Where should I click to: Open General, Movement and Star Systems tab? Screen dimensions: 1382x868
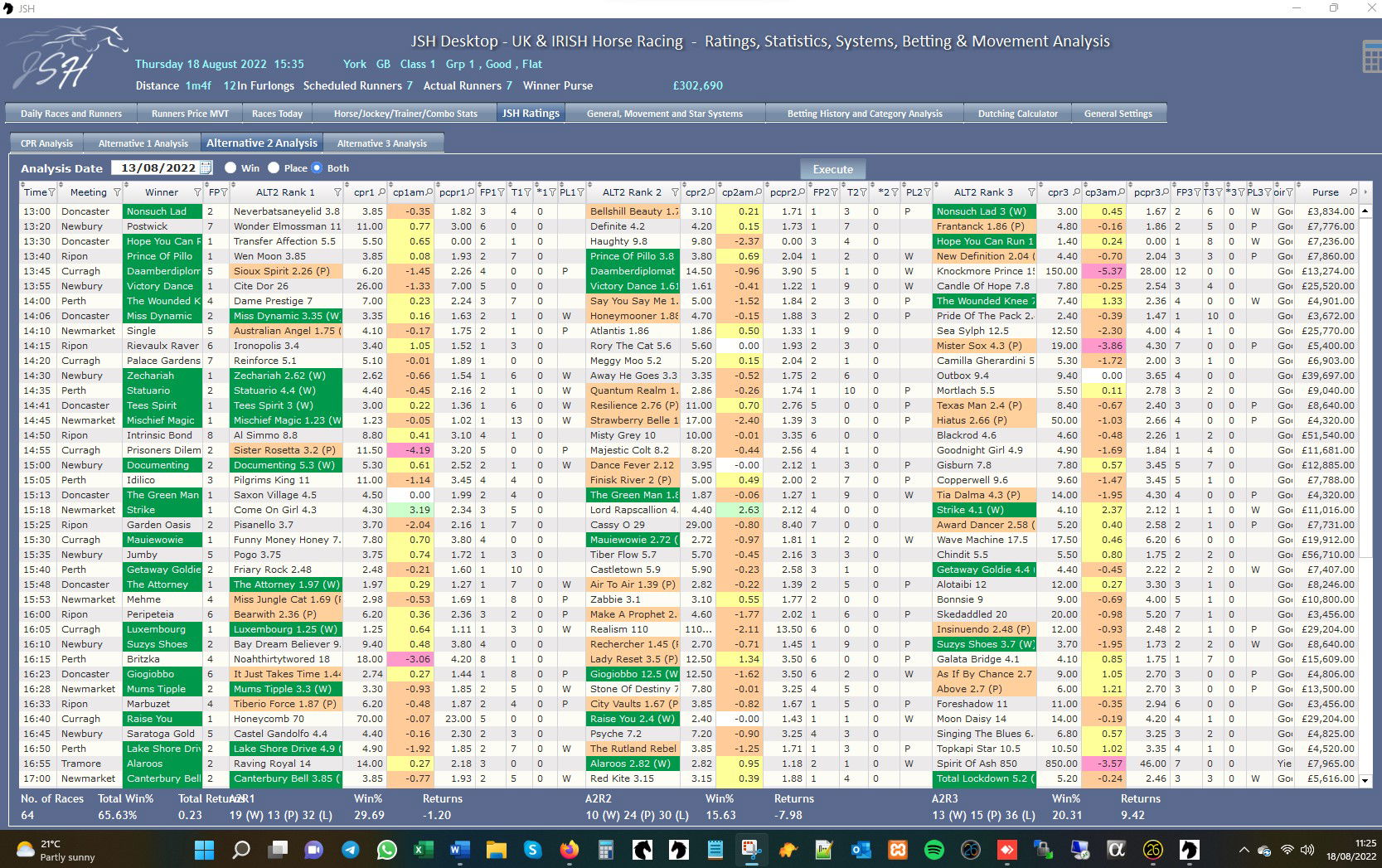(x=665, y=114)
